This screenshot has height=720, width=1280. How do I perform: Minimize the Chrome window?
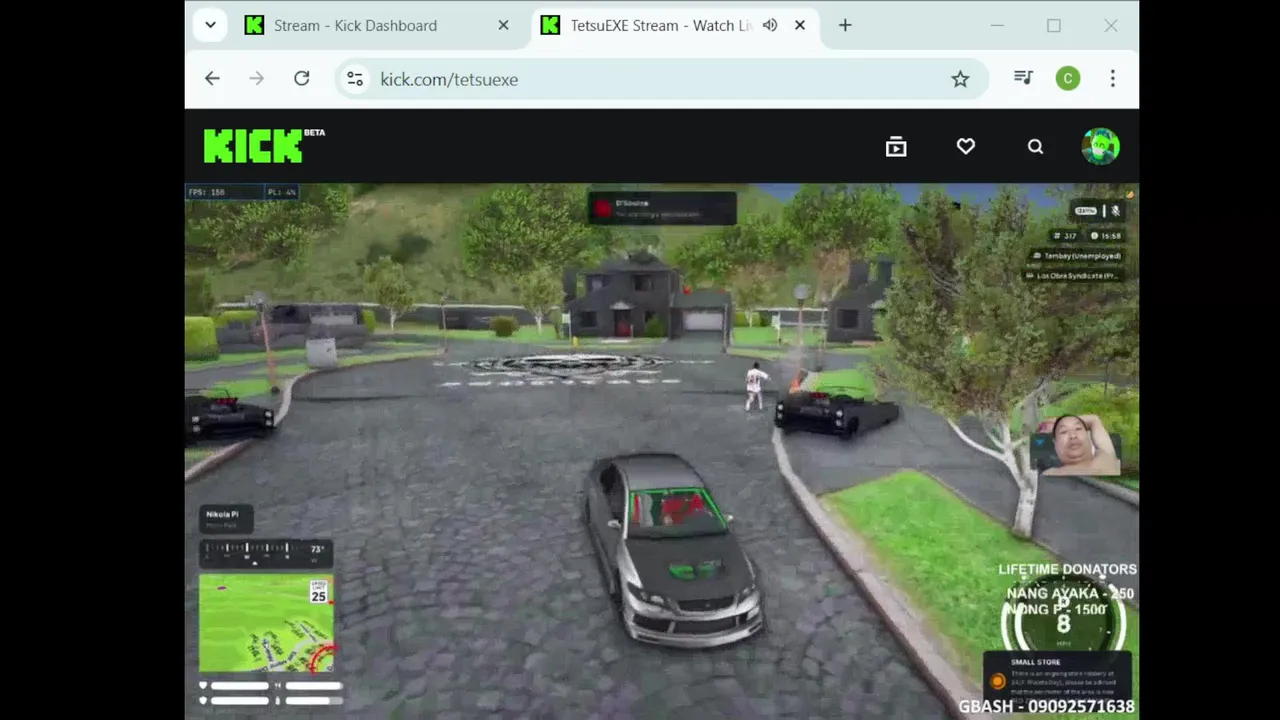(x=997, y=26)
